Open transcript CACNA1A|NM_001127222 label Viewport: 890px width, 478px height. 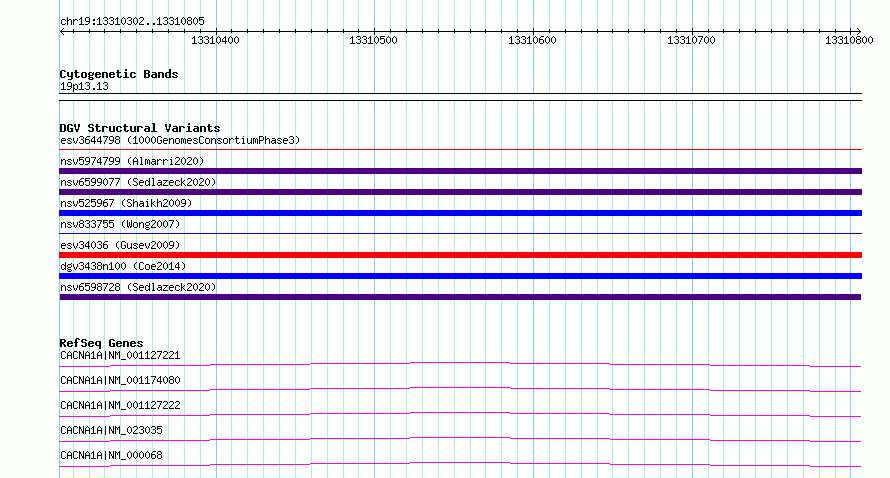[120, 405]
